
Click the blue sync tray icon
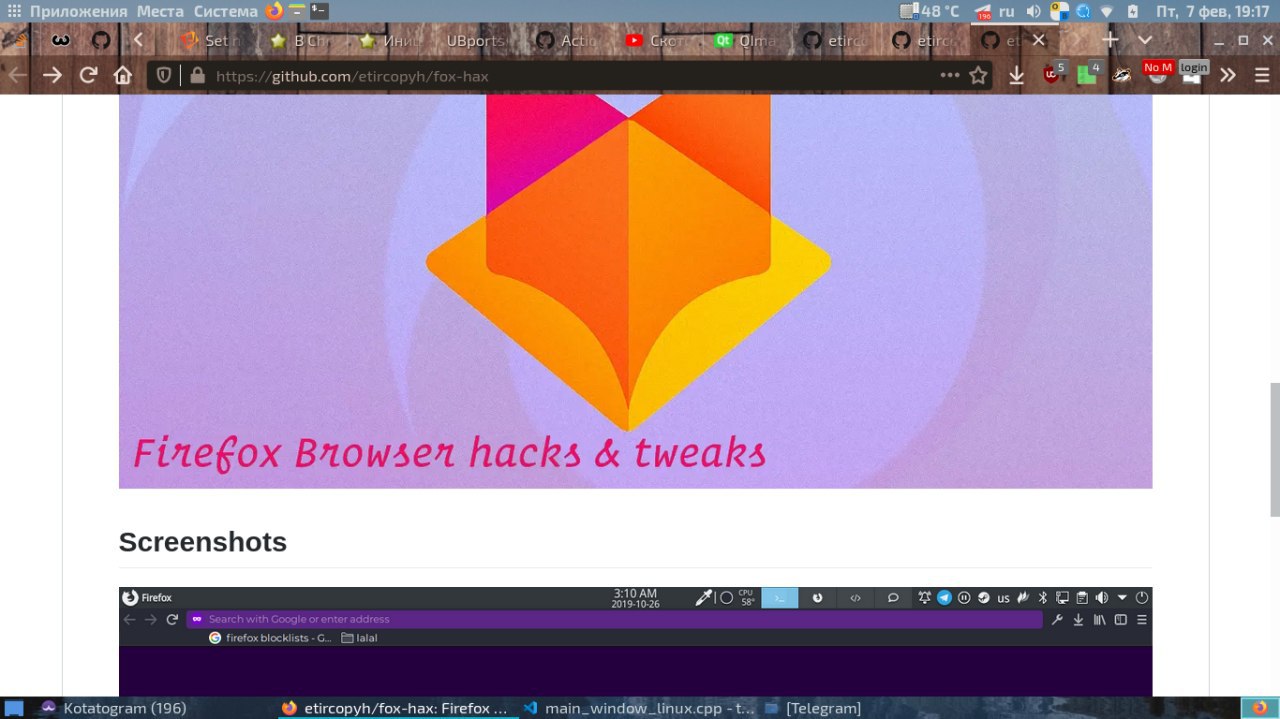[x=1083, y=11]
